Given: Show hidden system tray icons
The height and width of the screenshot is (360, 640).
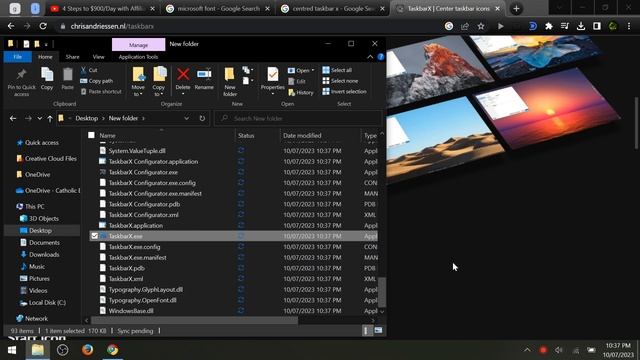Looking at the screenshot, I should coord(527,350).
